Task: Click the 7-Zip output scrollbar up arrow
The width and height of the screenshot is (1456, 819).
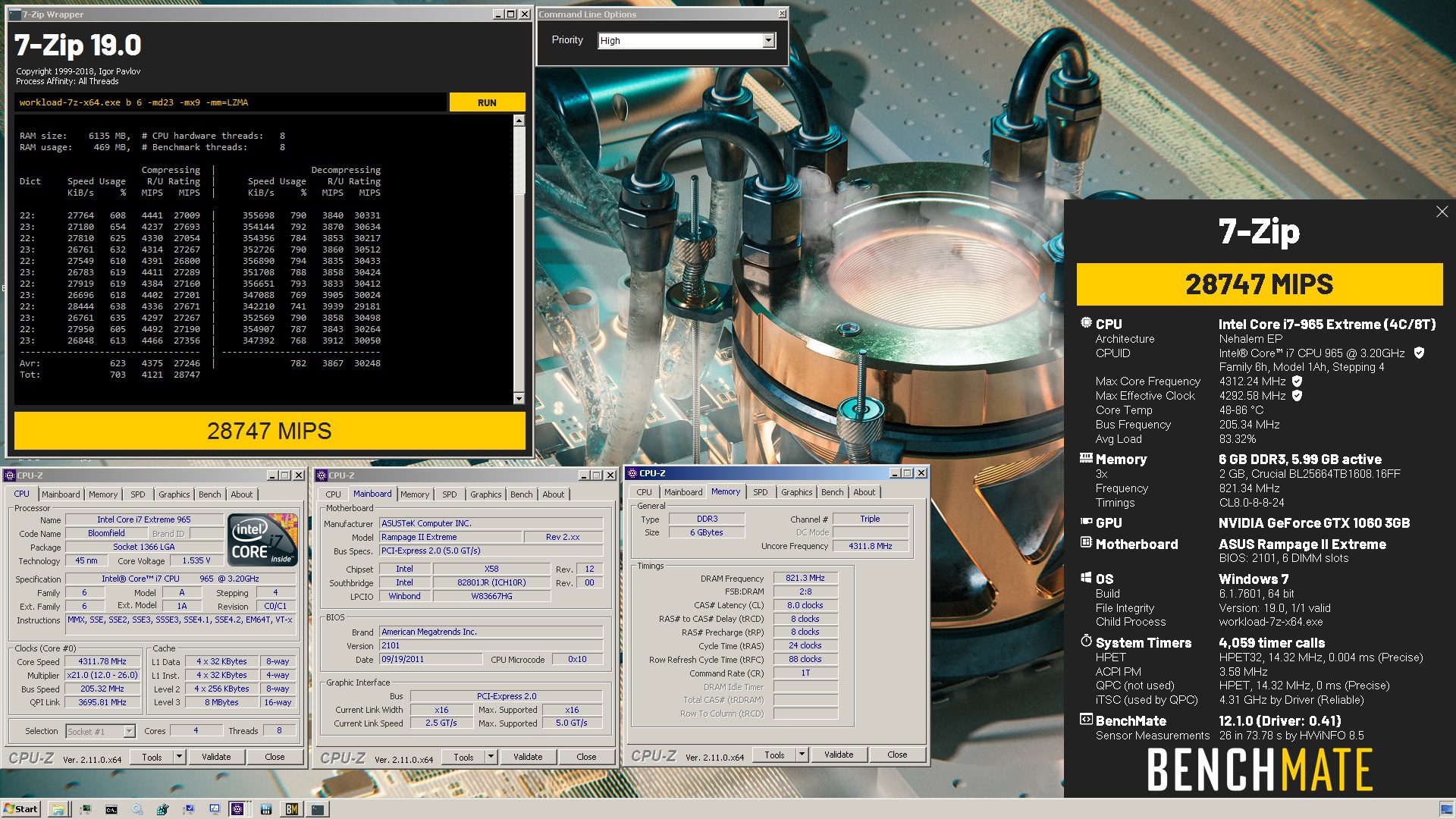Action: 519,121
